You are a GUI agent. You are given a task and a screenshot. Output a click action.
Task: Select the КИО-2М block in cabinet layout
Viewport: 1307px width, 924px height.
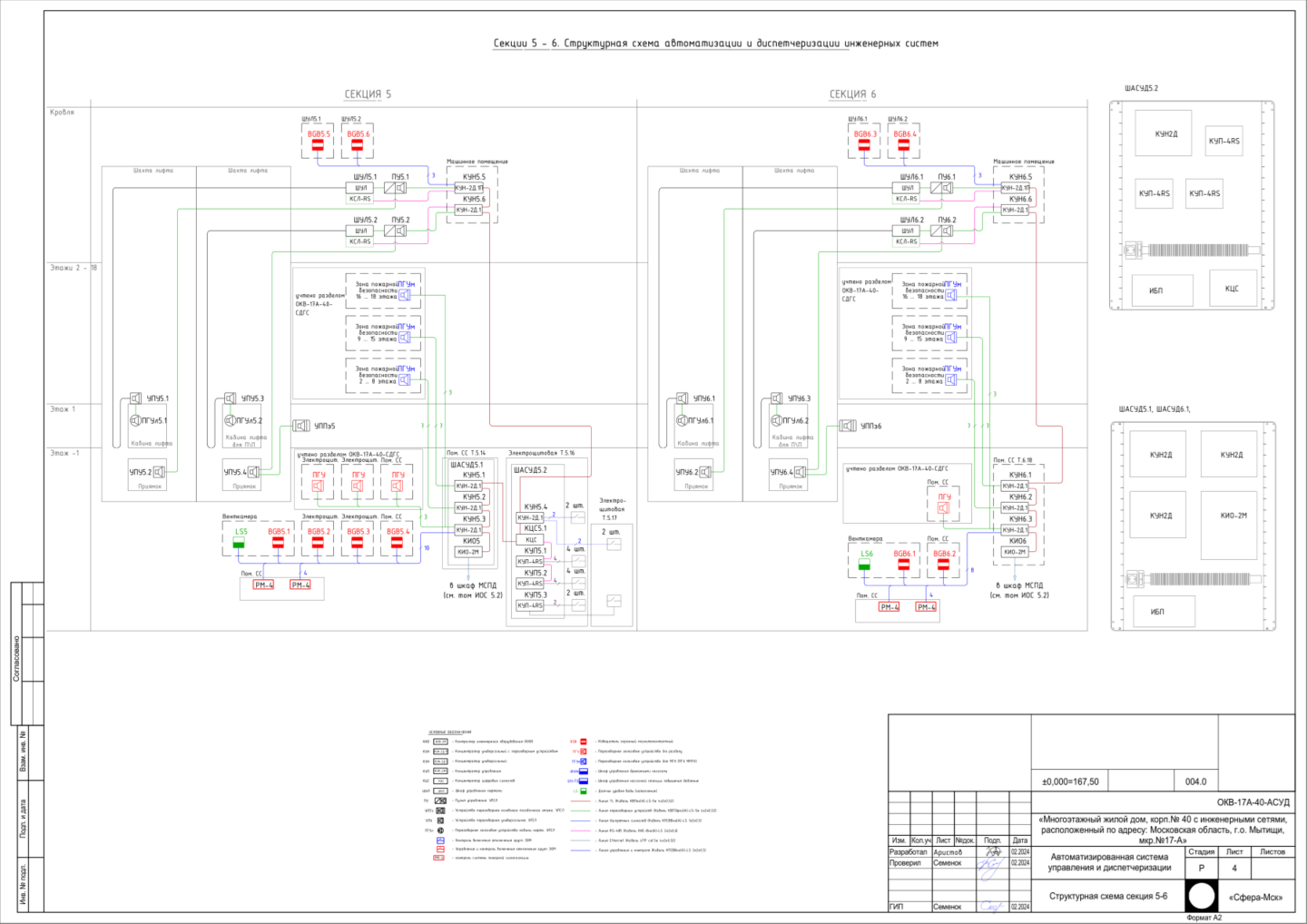point(1233,516)
